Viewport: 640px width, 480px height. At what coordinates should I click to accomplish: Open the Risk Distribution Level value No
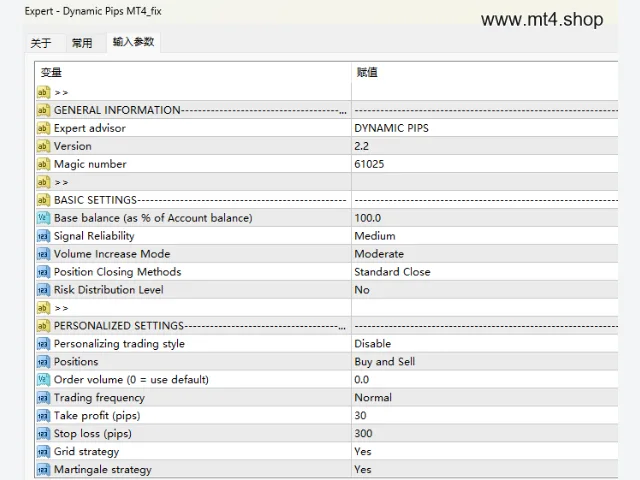(x=362, y=290)
